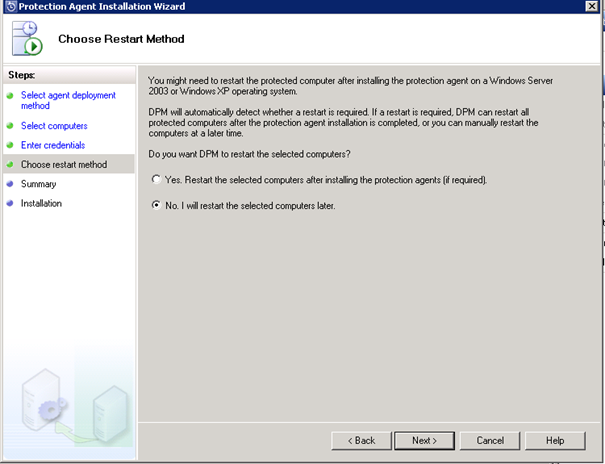605x464 pixels.
Task: Open Help for the wizard
Action: [555, 440]
